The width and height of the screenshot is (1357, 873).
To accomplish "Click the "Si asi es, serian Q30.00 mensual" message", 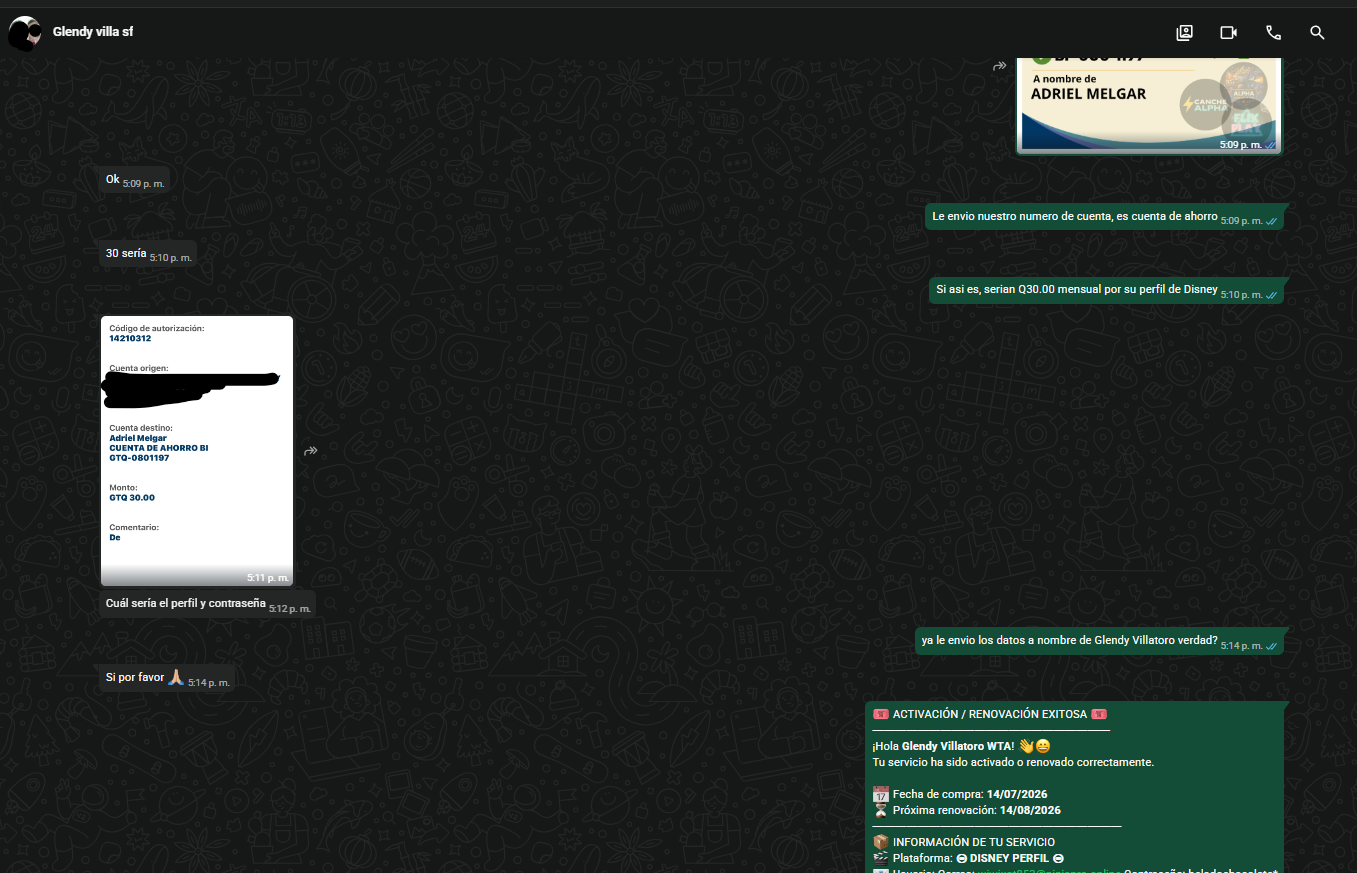I will pos(1106,291).
